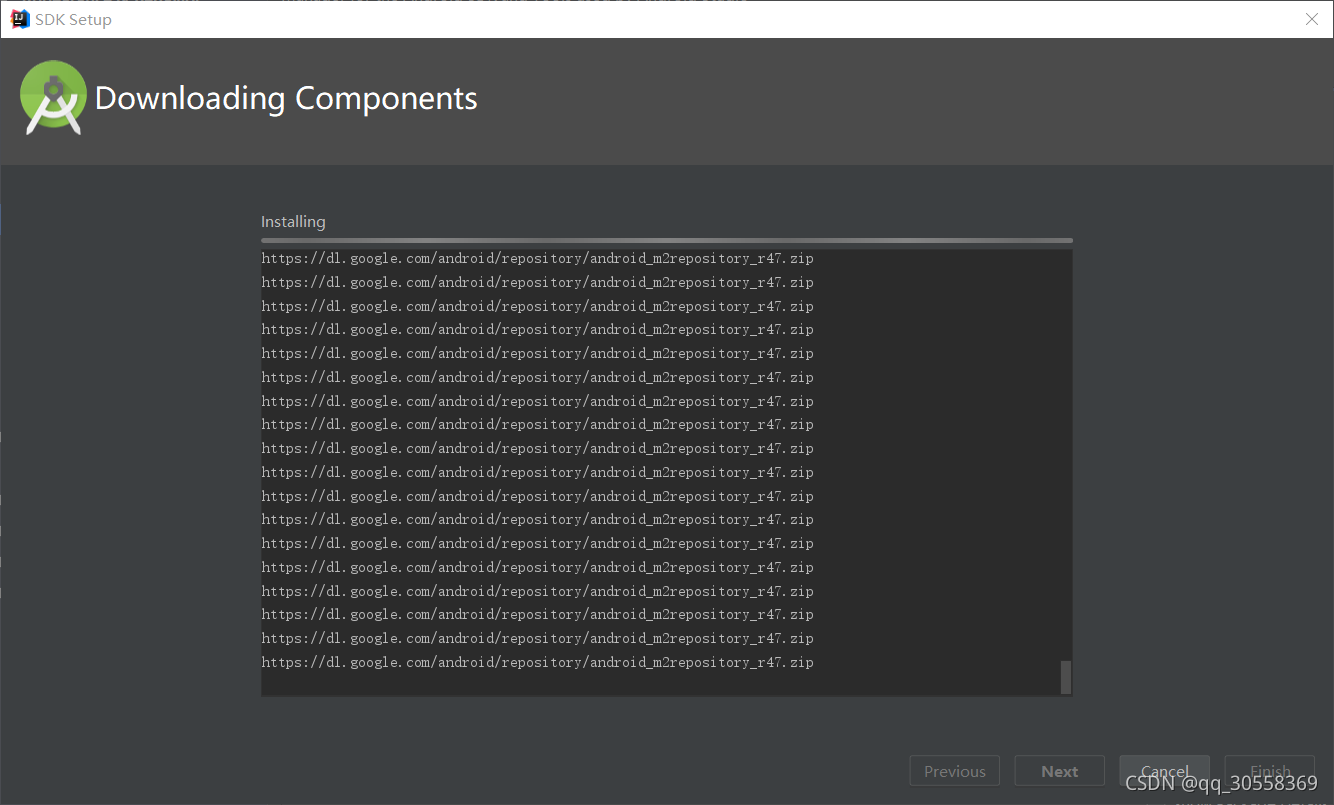
Task: Click the Previous button
Action: [955, 771]
